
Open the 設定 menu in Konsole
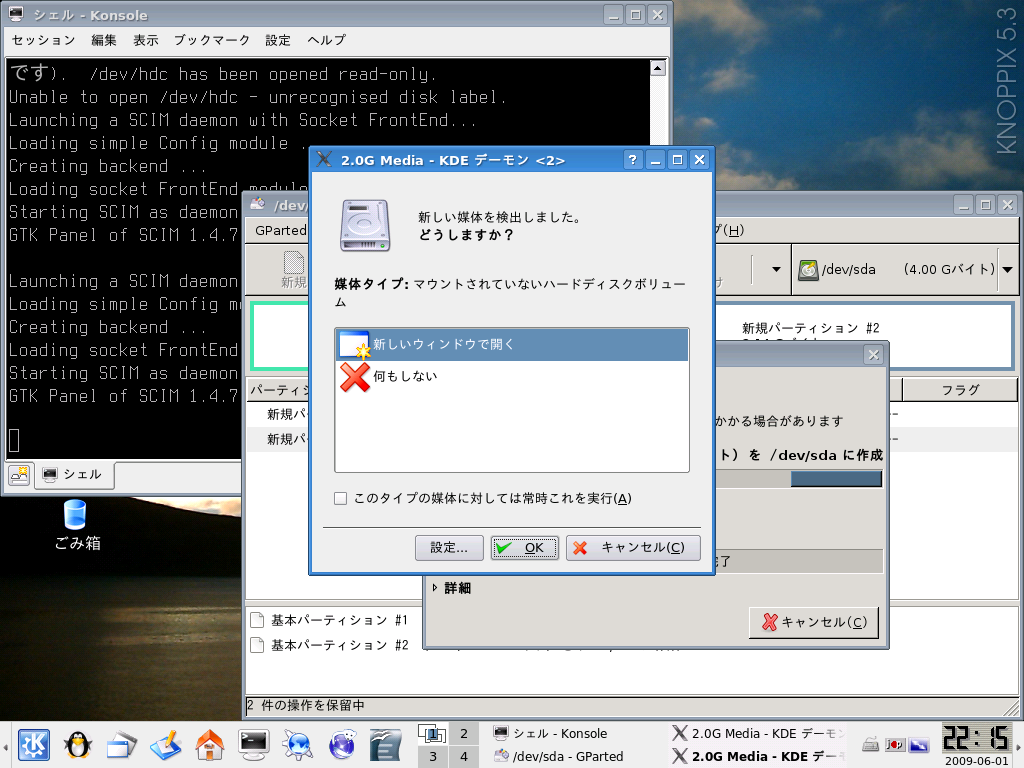278,40
